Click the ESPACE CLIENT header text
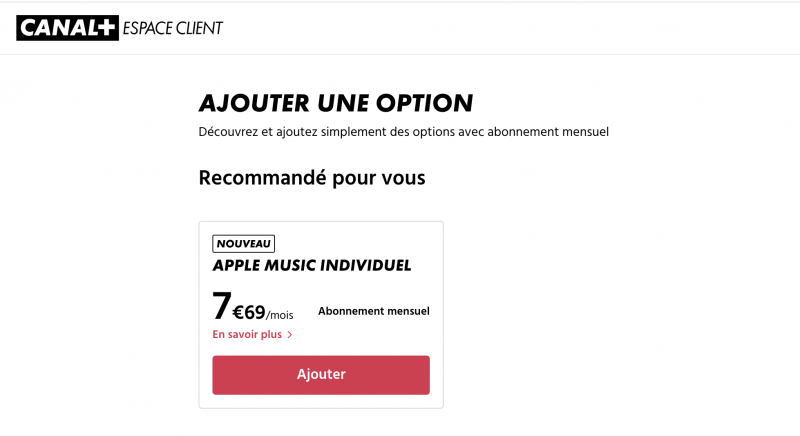800x436 pixels. click(173, 27)
